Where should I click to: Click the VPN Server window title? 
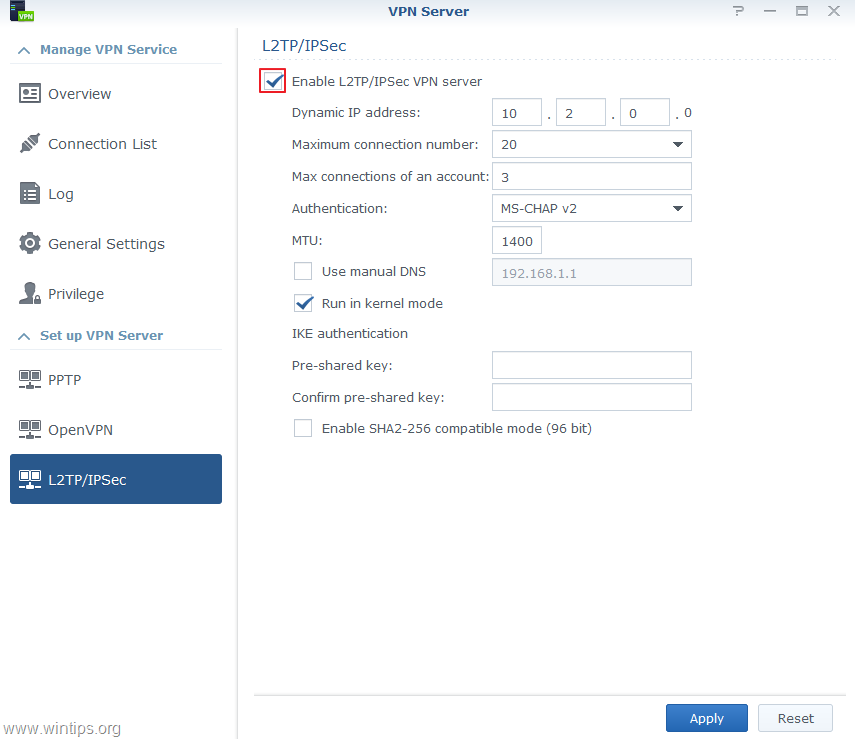428,11
